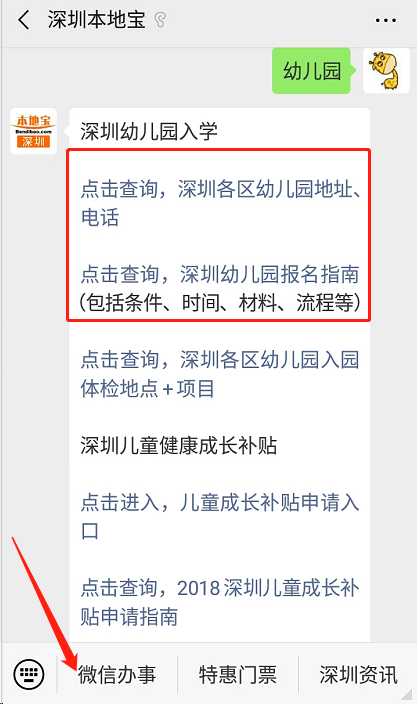Tap the 深圳本地宝 chat title
The height and width of the screenshot is (704, 417).
pyautogui.click(x=97, y=20)
